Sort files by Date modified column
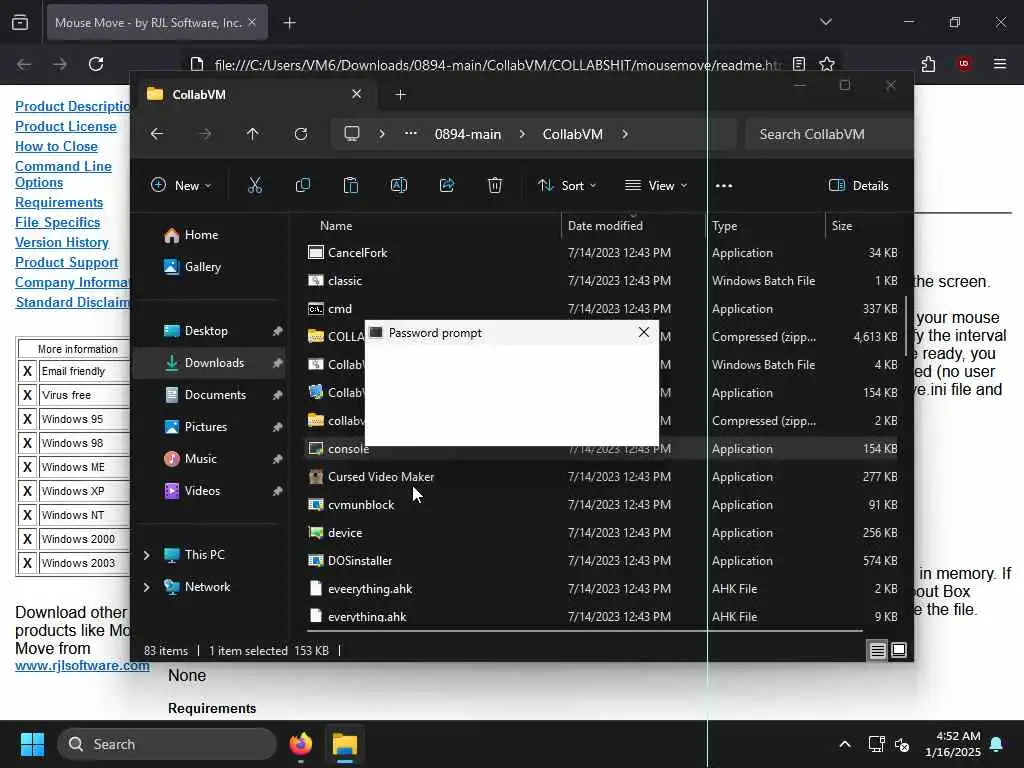Viewport: 1024px width, 768px height. (605, 226)
